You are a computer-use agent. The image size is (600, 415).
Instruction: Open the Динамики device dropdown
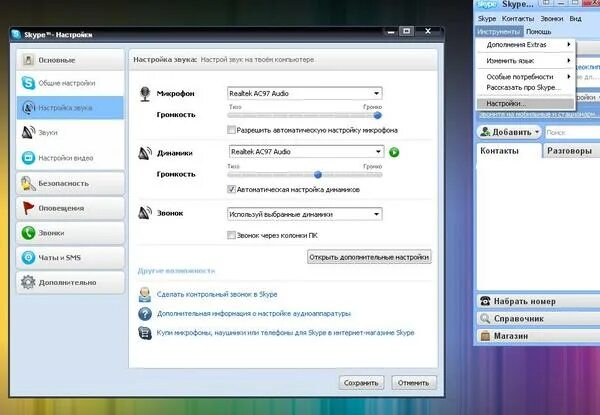click(307, 152)
